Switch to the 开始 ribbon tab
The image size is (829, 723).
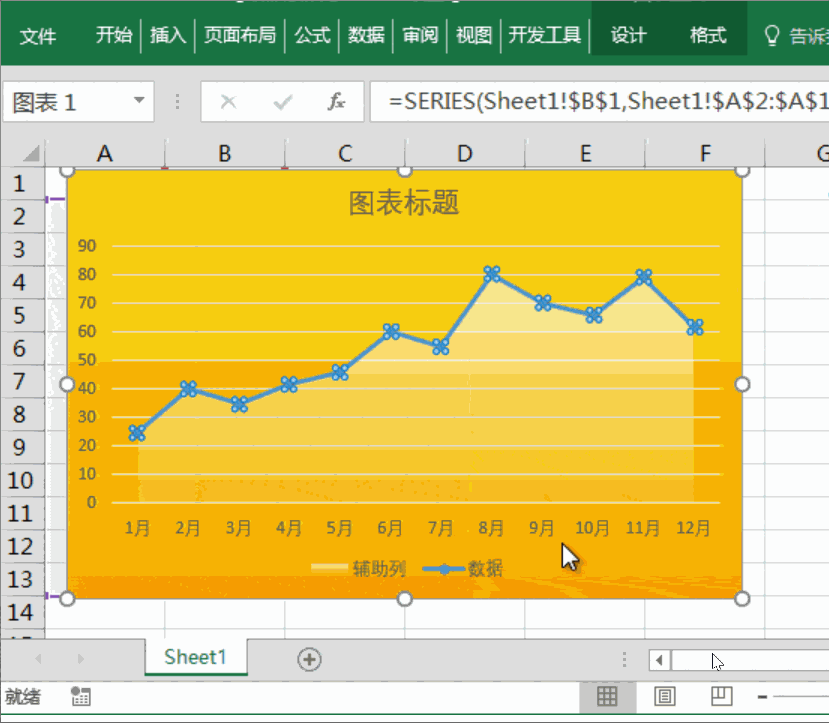click(x=113, y=35)
